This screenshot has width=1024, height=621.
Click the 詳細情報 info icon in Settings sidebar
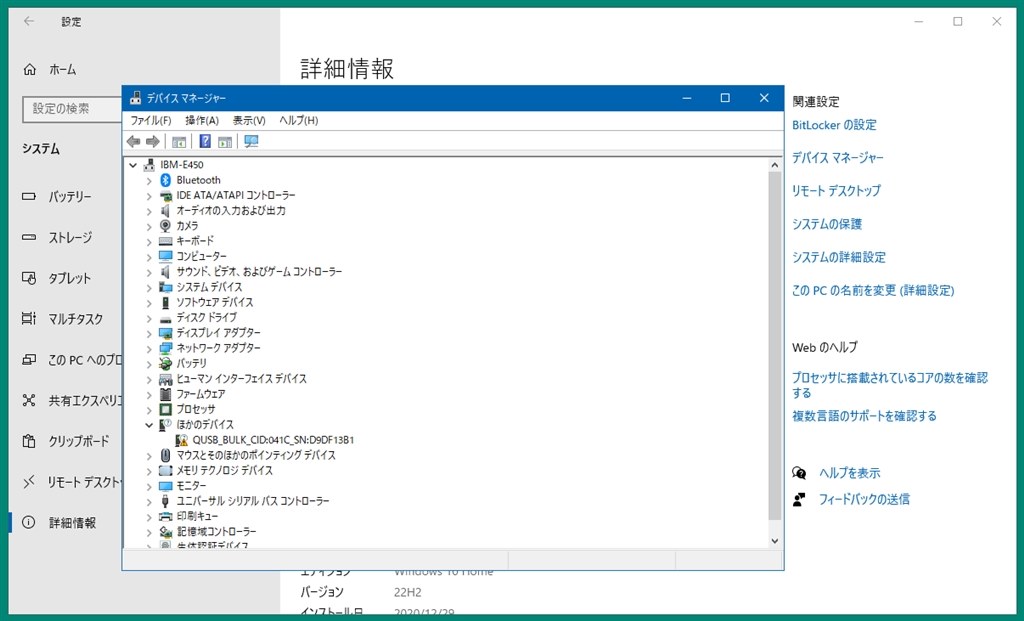tap(29, 522)
